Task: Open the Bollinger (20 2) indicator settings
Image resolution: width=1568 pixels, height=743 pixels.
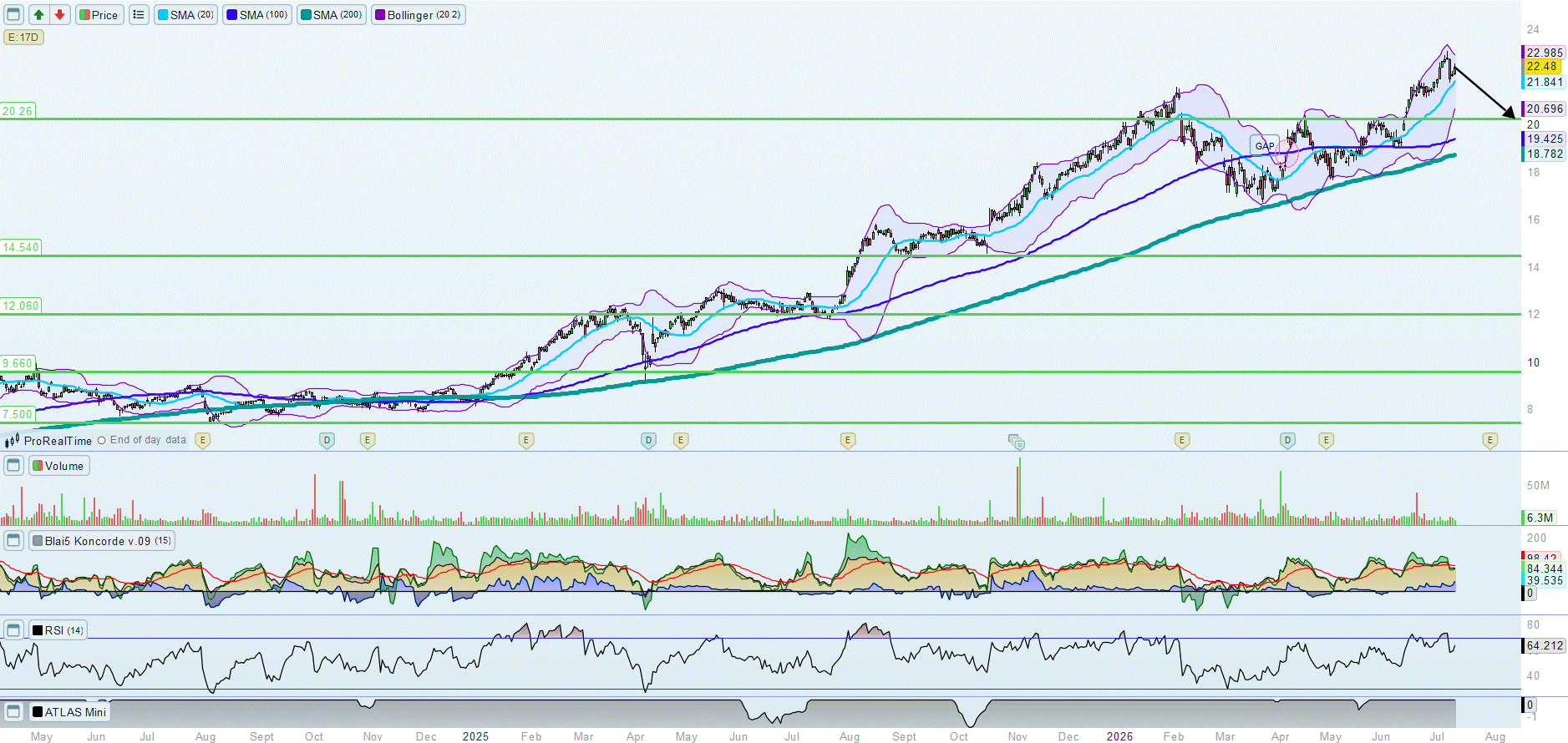Action: 418,14
